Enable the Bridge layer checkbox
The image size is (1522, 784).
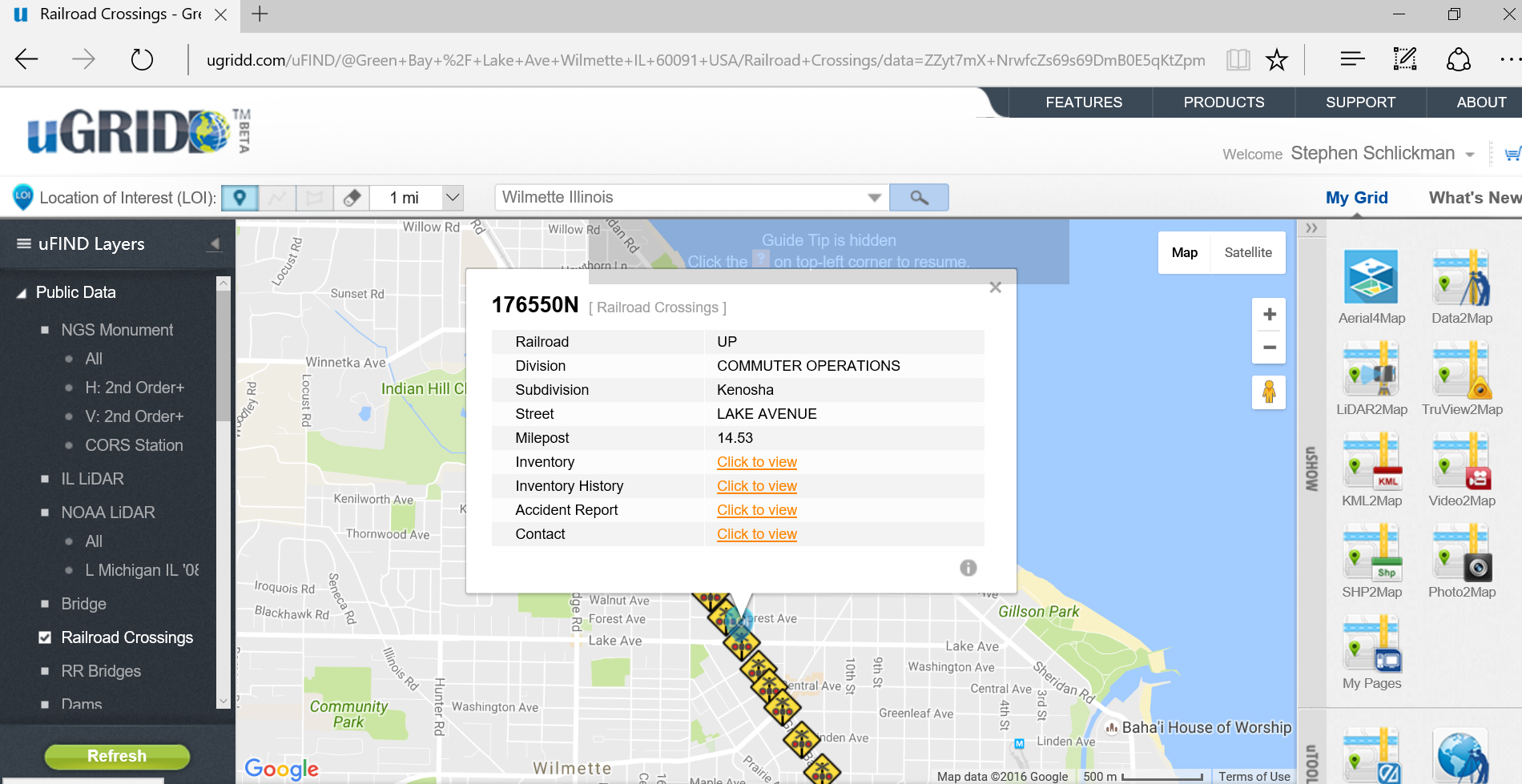[x=46, y=604]
